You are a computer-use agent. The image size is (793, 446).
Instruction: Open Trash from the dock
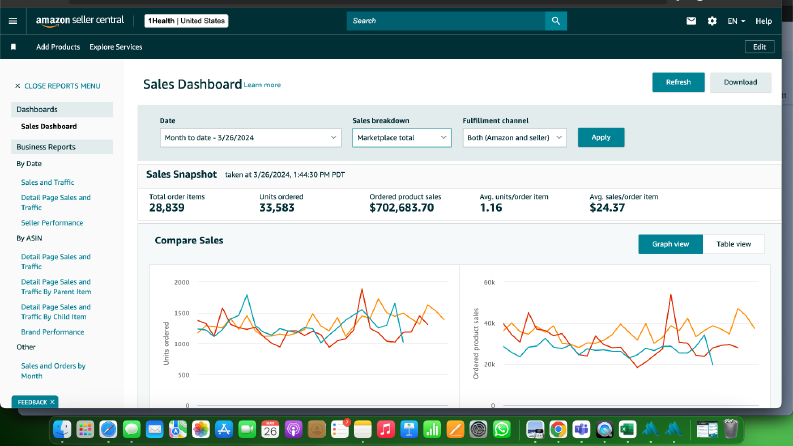[731, 429]
